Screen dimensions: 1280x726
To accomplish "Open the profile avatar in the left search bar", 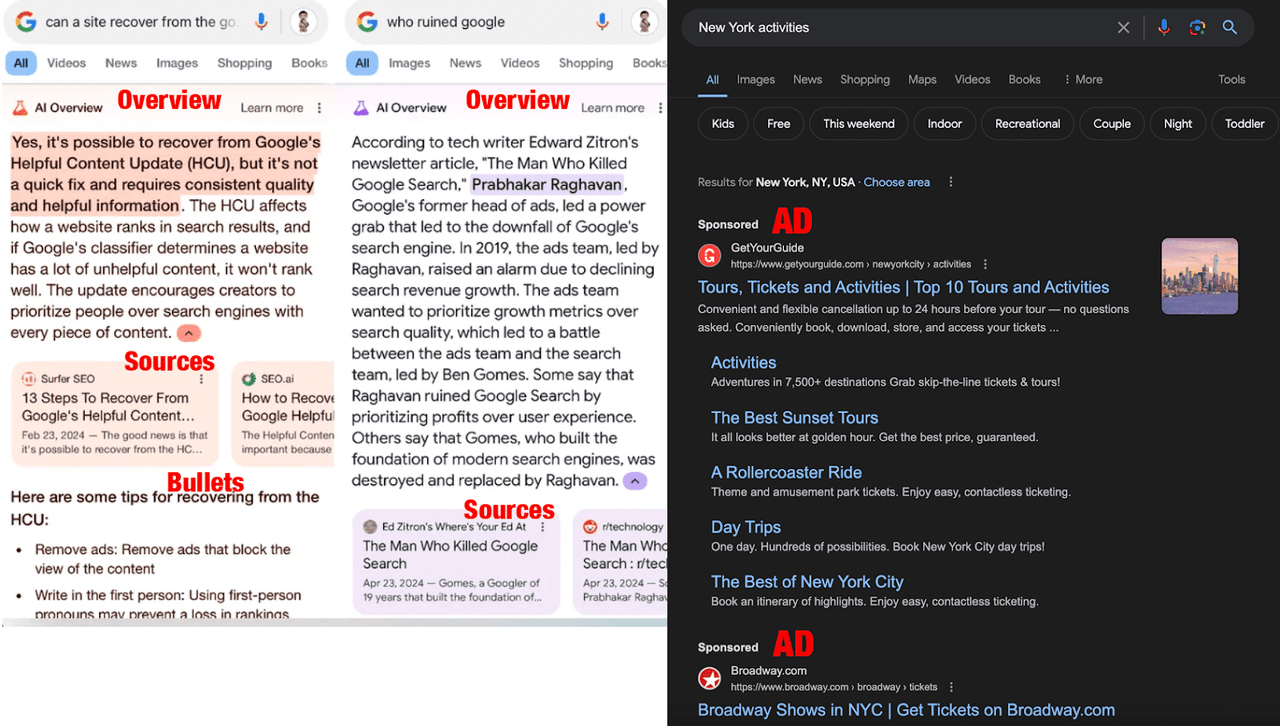I will (303, 21).
